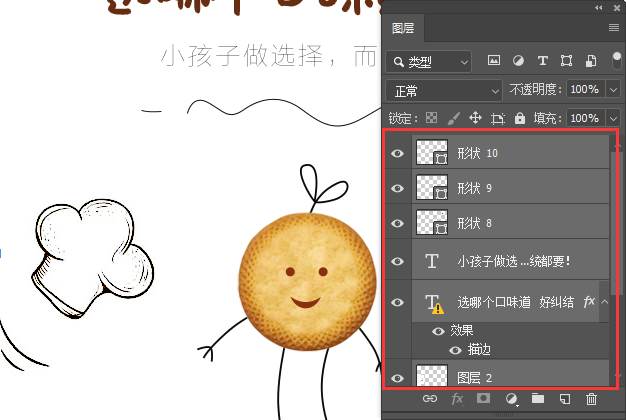The width and height of the screenshot is (626, 420).
Task: Add a layer style with fx button
Action: click(x=457, y=399)
